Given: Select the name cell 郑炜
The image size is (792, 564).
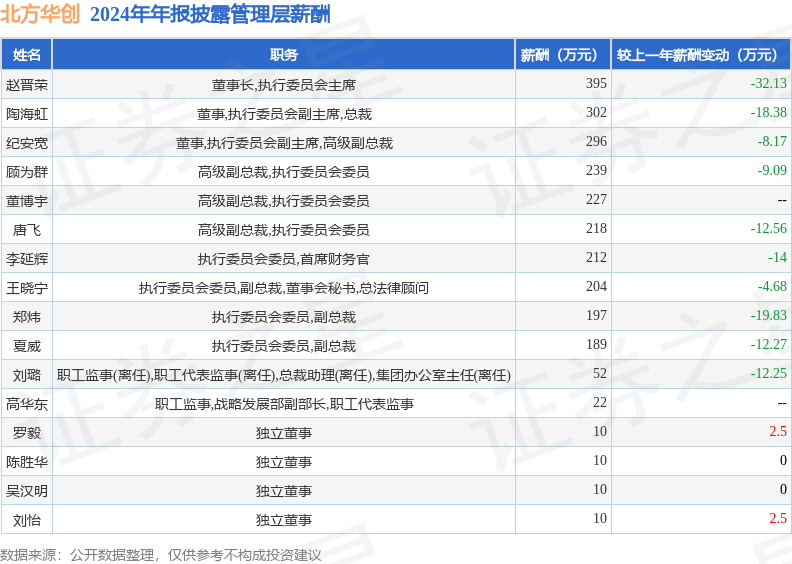Looking at the screenshot, I should (27, 317).
